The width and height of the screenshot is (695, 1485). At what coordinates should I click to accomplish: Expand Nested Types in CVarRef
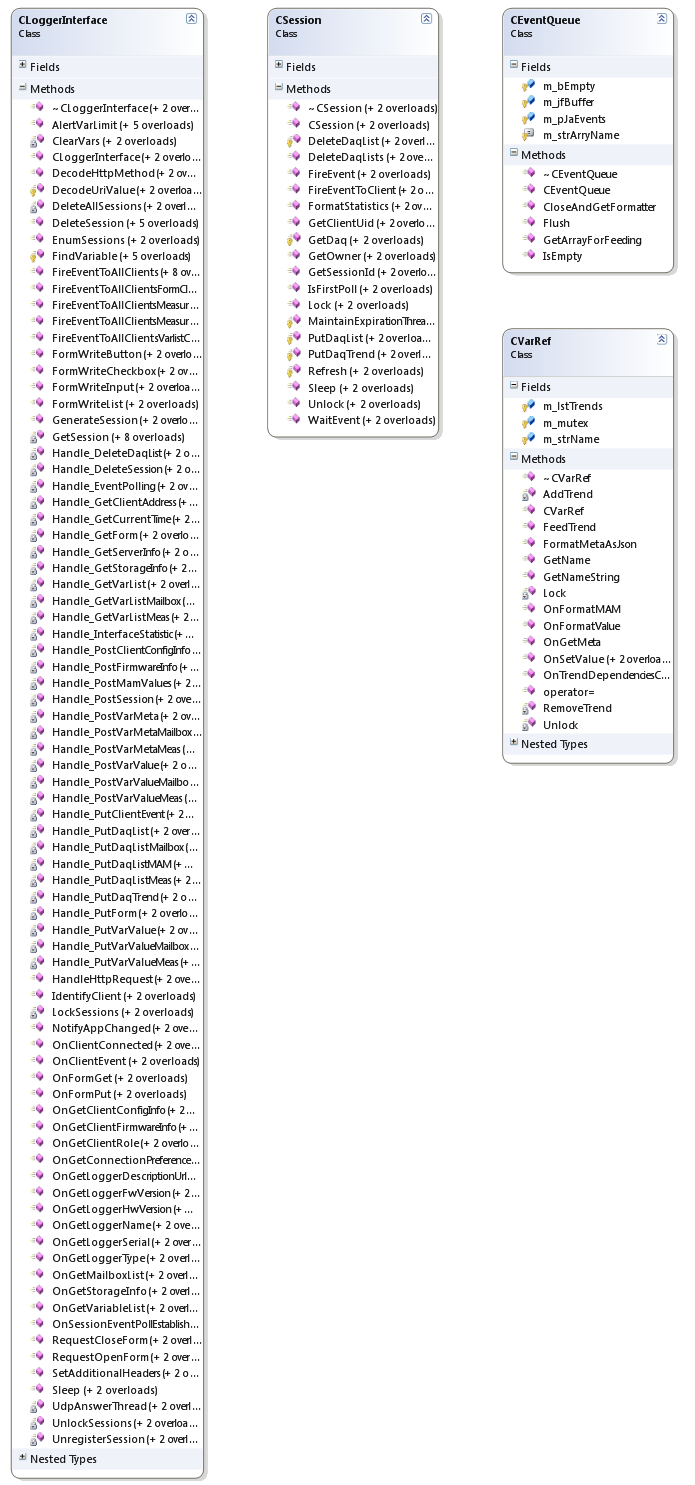coord(514,743)
